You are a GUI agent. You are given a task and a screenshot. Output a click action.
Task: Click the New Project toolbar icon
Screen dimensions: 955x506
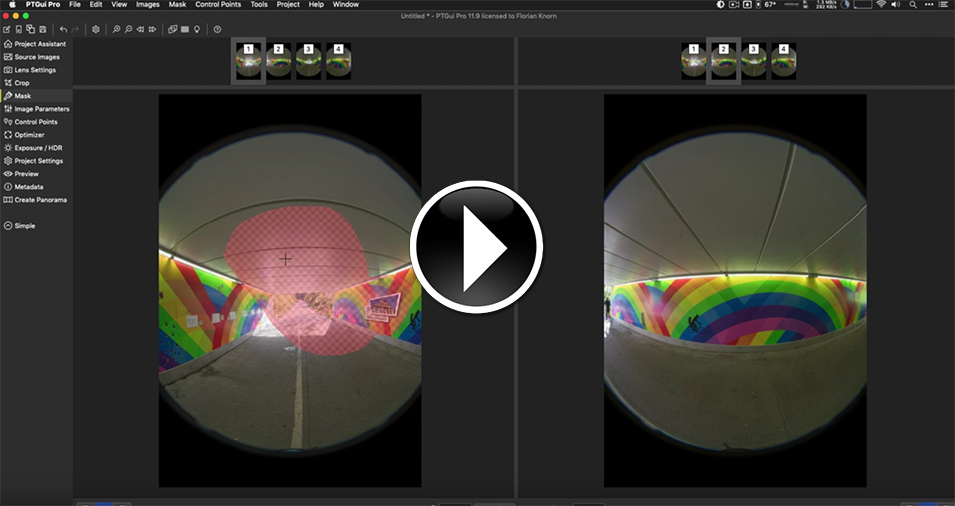tap(7, 29)
